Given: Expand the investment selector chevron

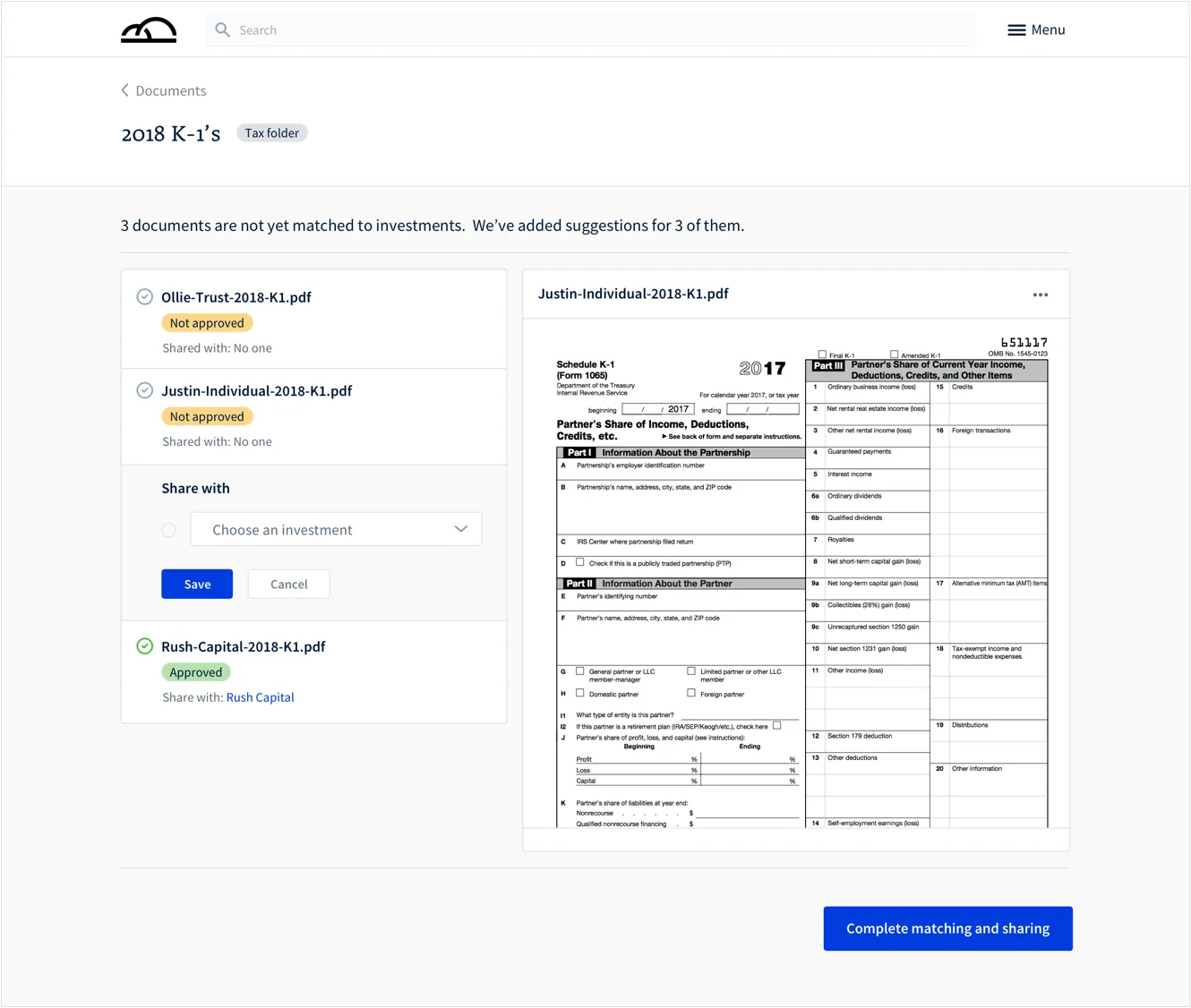Looking at the screenshot, I should [460, 529].
